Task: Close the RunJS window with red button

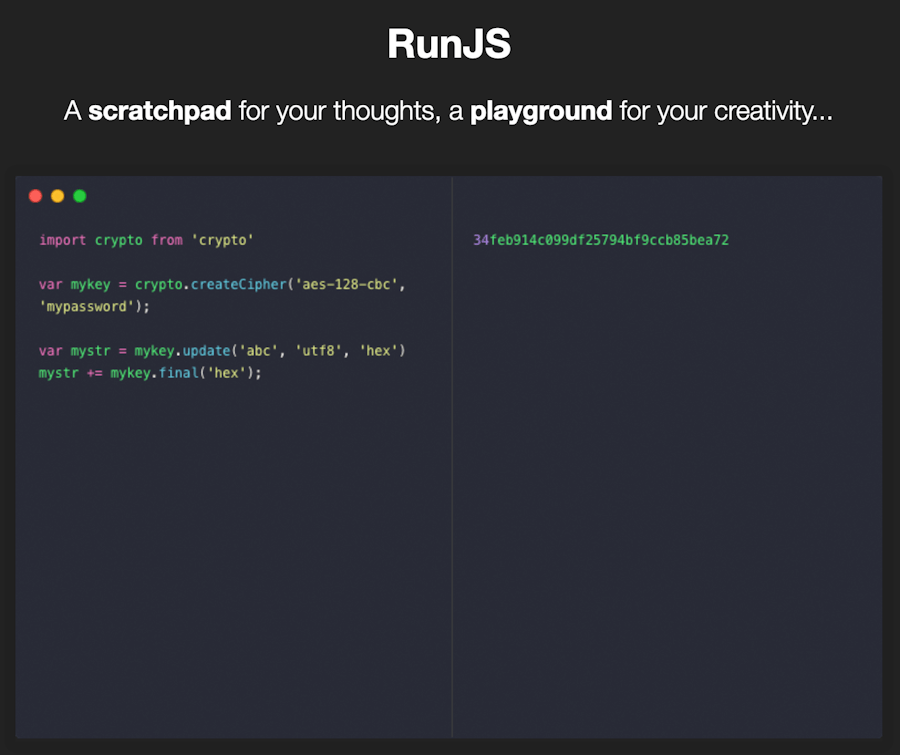Action: coord(36,196)
